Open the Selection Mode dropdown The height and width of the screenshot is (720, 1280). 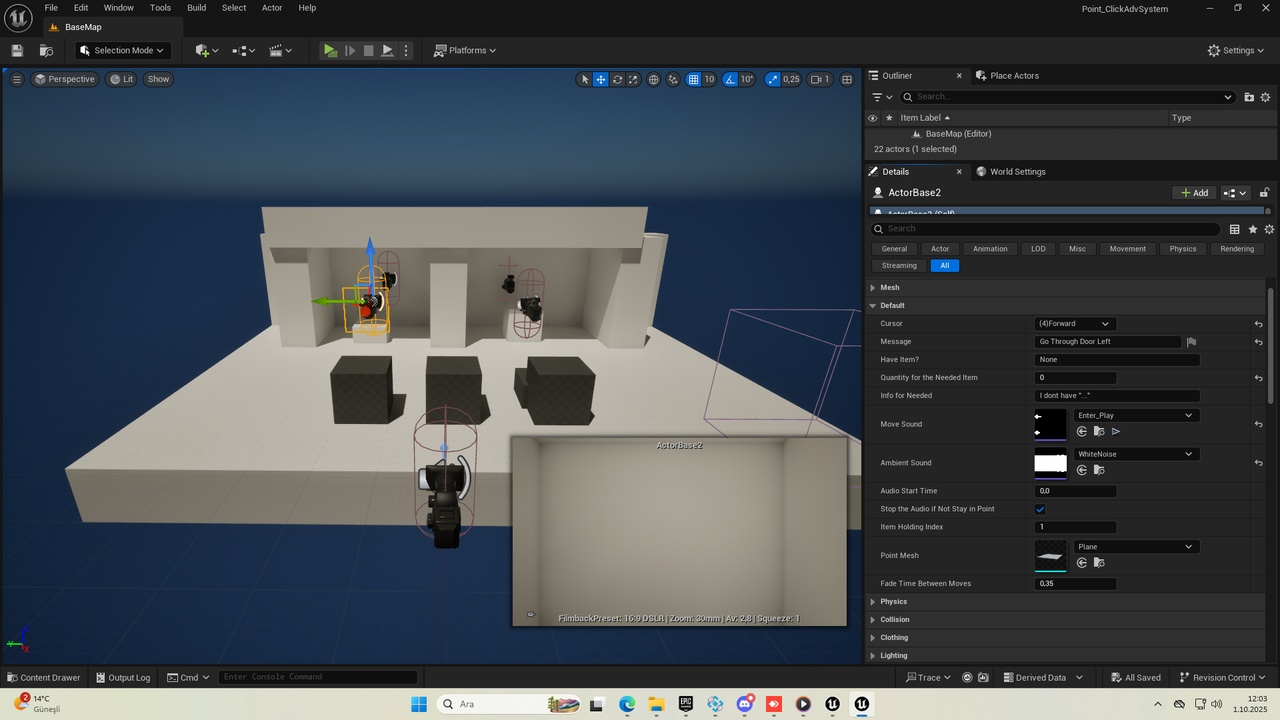click(124, 50)
